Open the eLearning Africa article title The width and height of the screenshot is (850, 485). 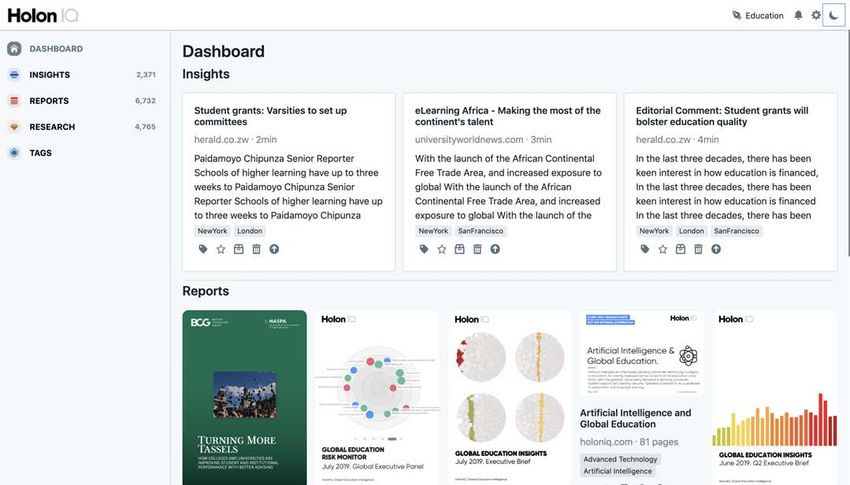tap(507, 116)
